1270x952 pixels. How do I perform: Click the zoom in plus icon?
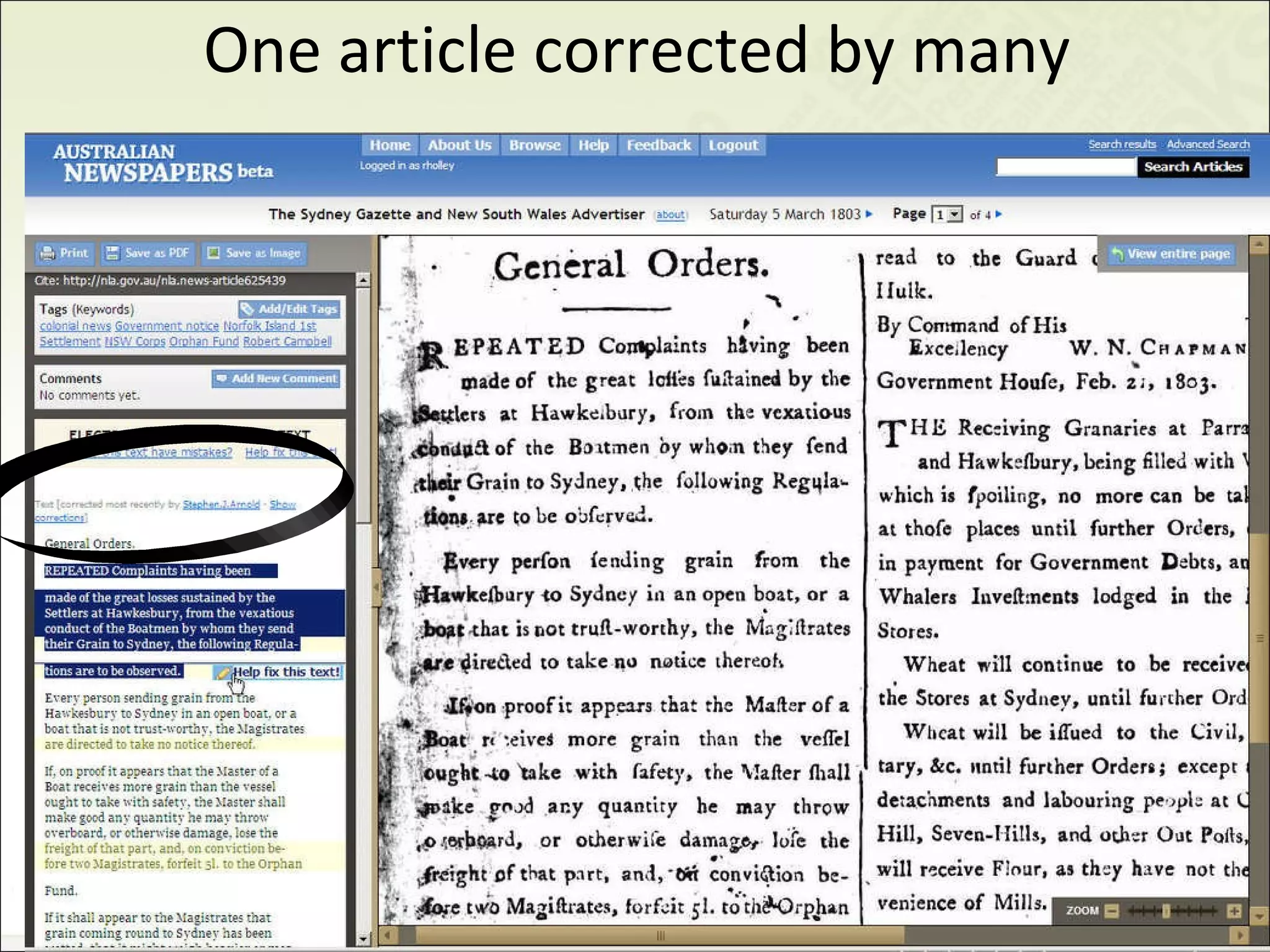coord(1234,910)
